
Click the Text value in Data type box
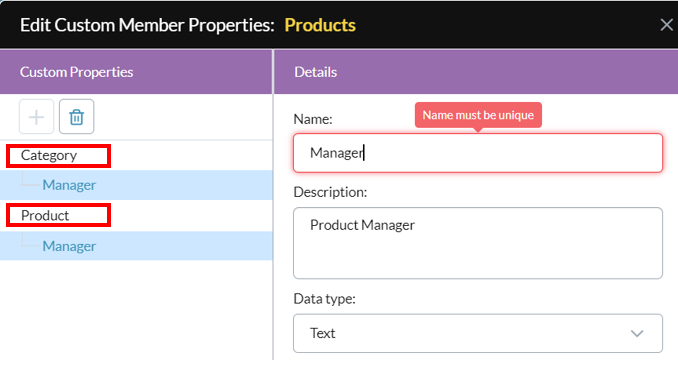323,333
